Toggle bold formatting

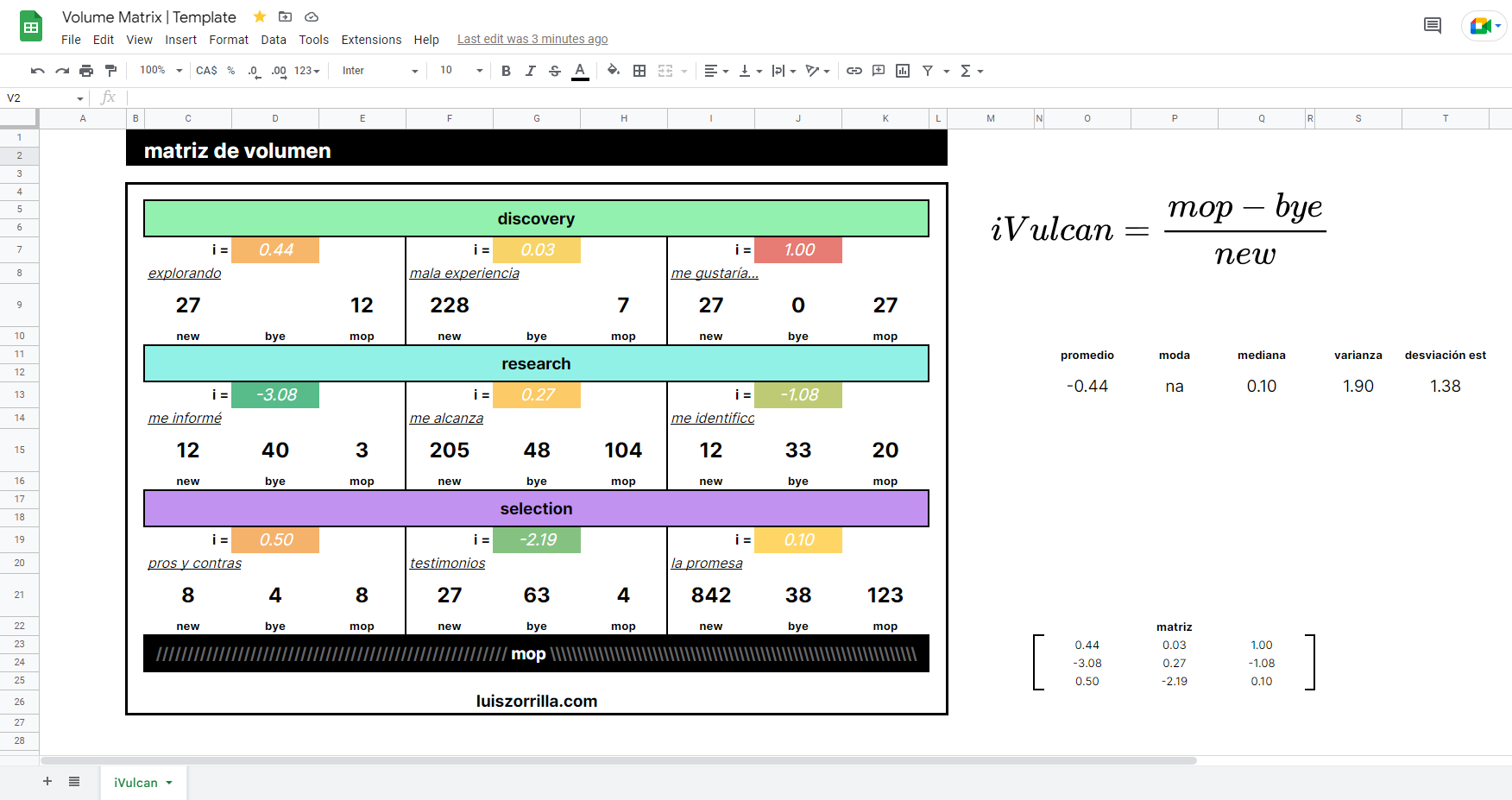[506, 71]
